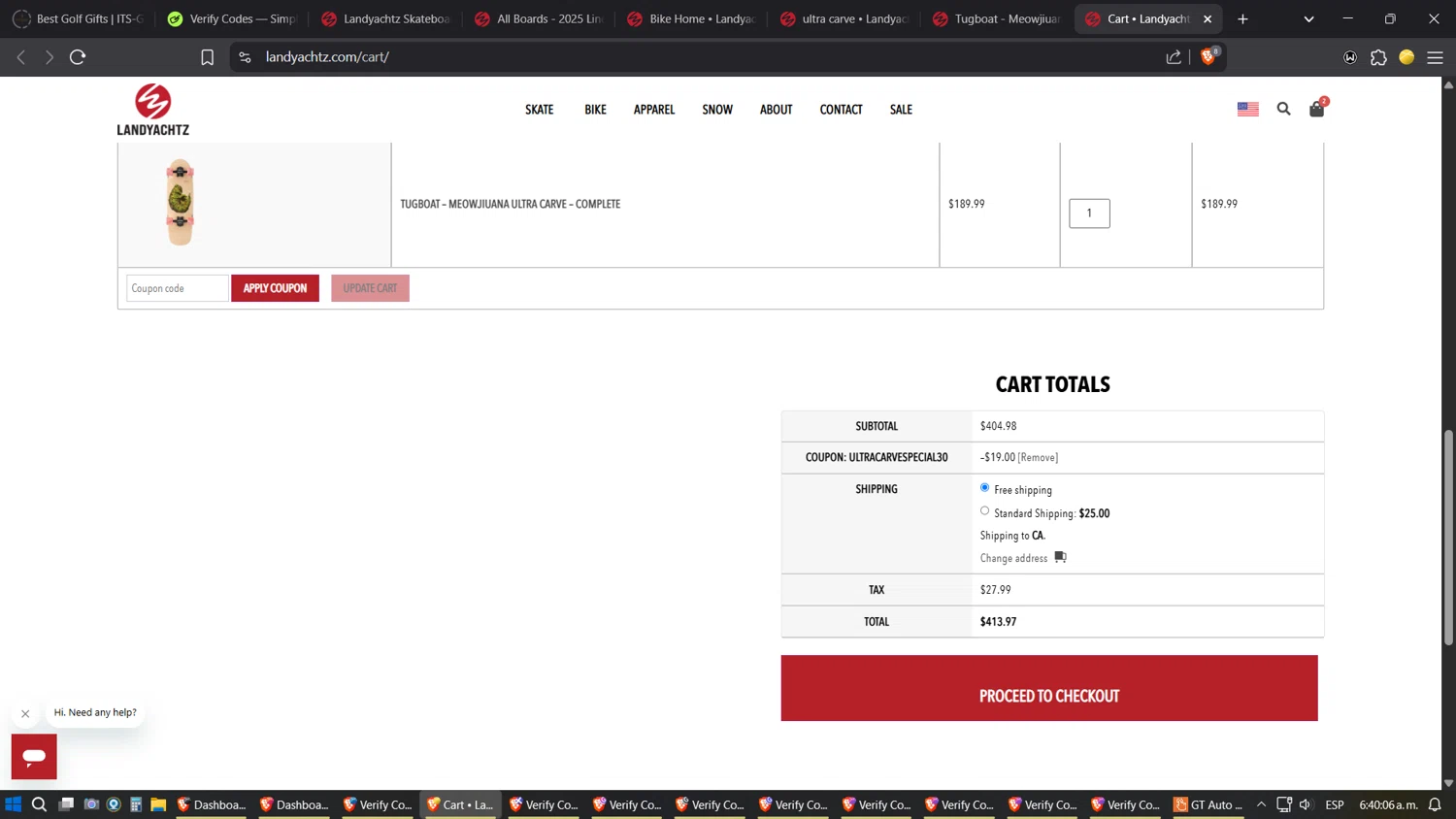This screenshot has height=819, width=1456.
Task: Open the Landyachtz logo home link
Action: (x=152, y=109)
